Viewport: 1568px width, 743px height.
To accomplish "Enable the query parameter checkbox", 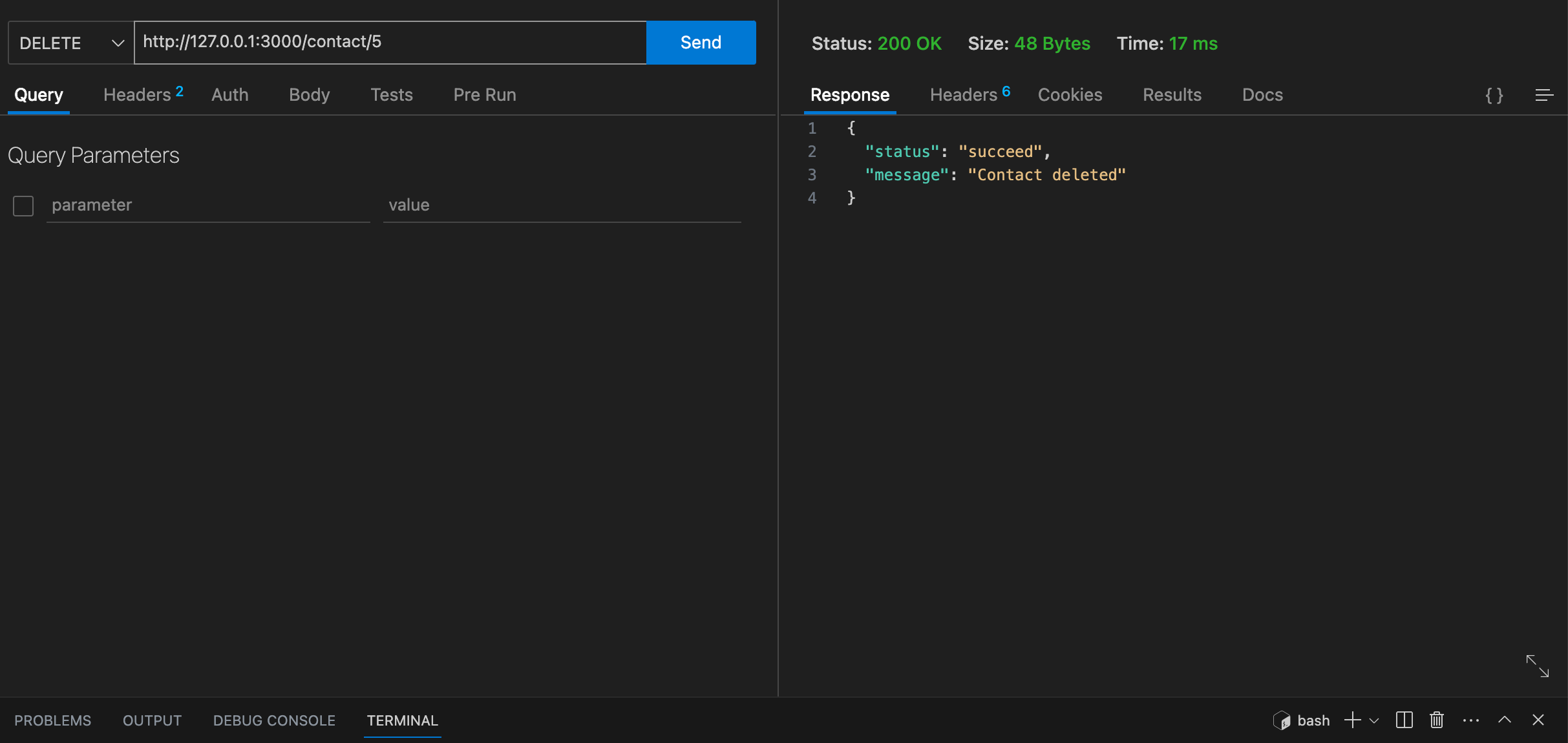I will 23,206.
